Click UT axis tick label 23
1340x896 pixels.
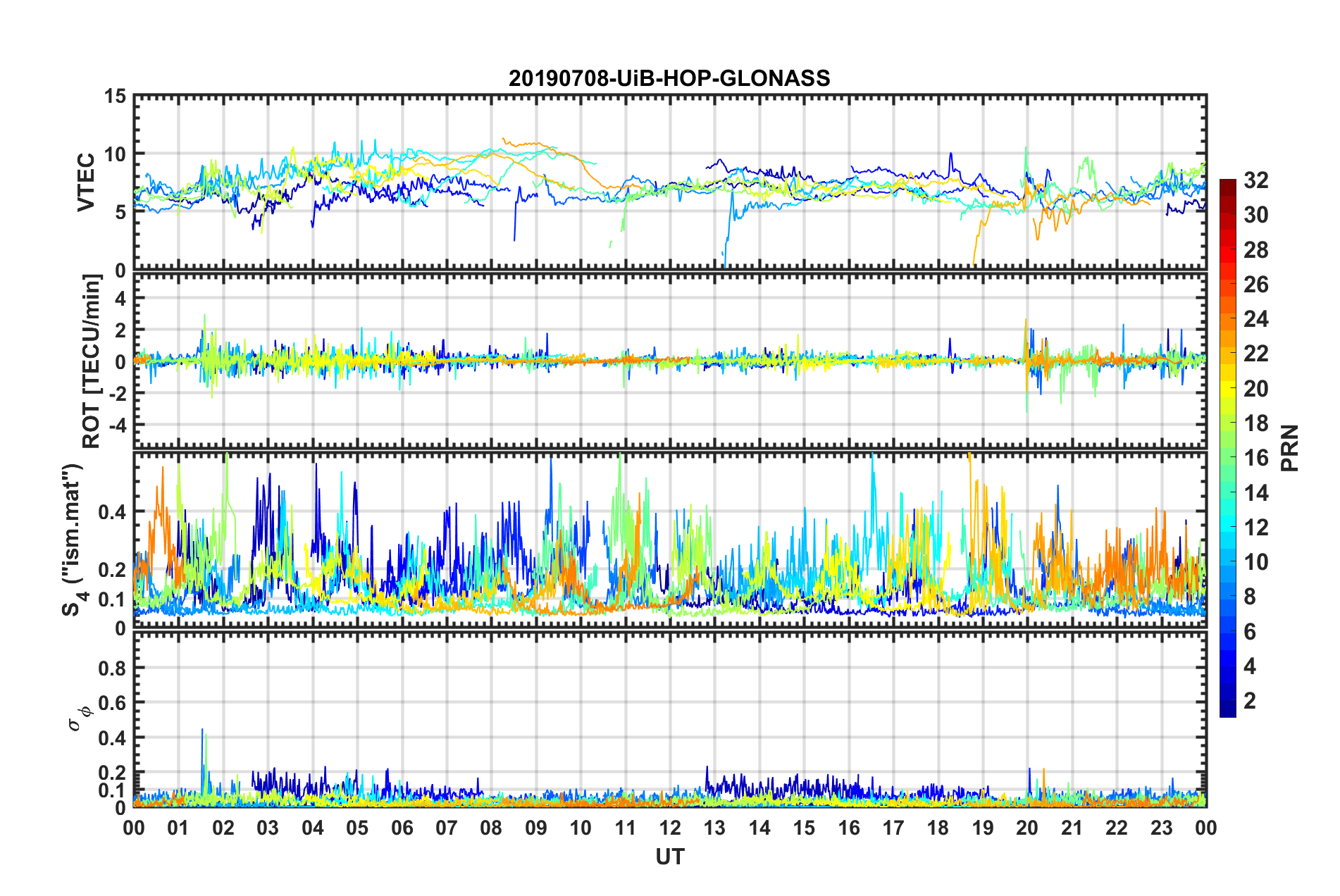pyautogui.click(x=1162, y=828)
